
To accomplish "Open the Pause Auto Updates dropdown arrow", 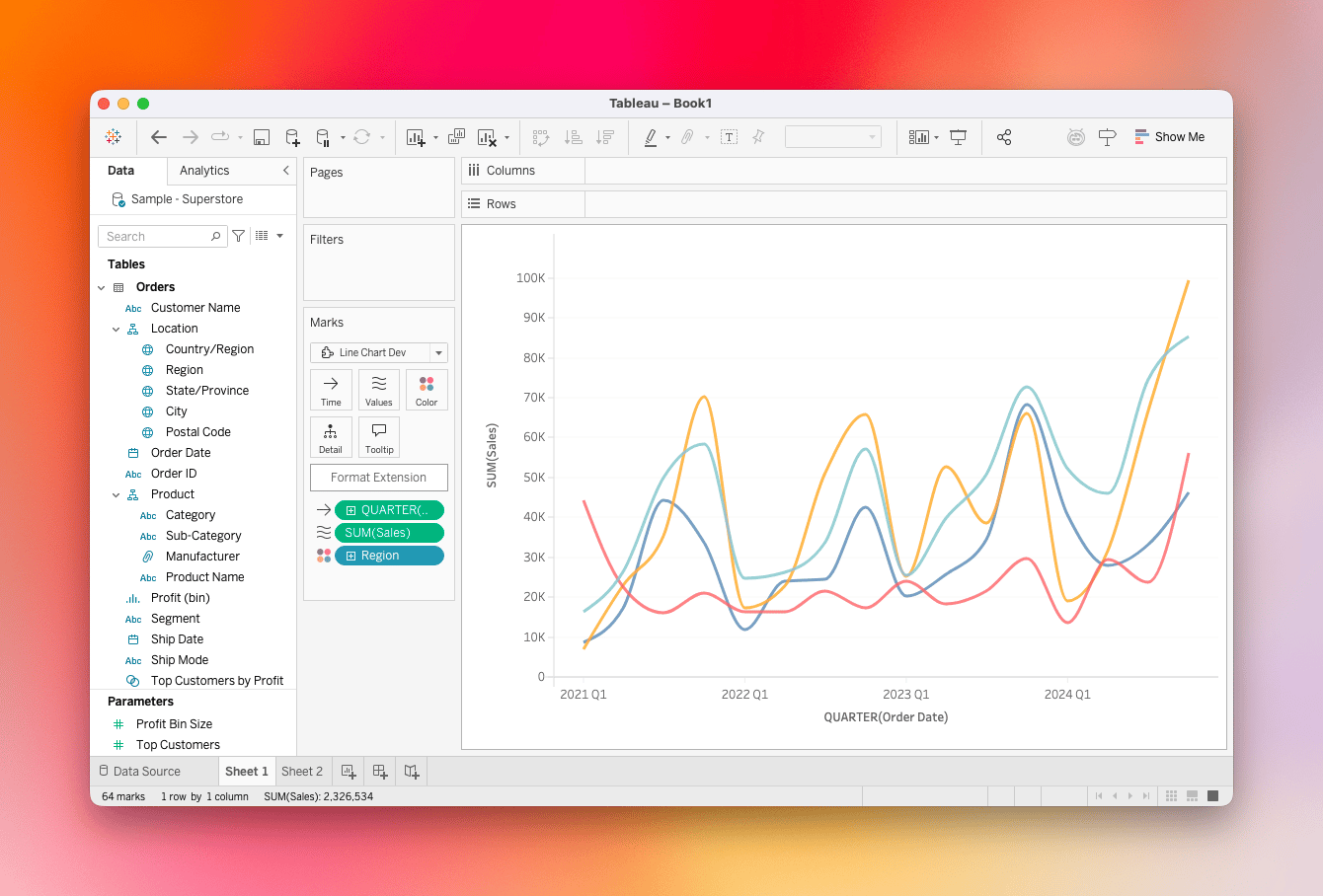I will coord(343,138).
